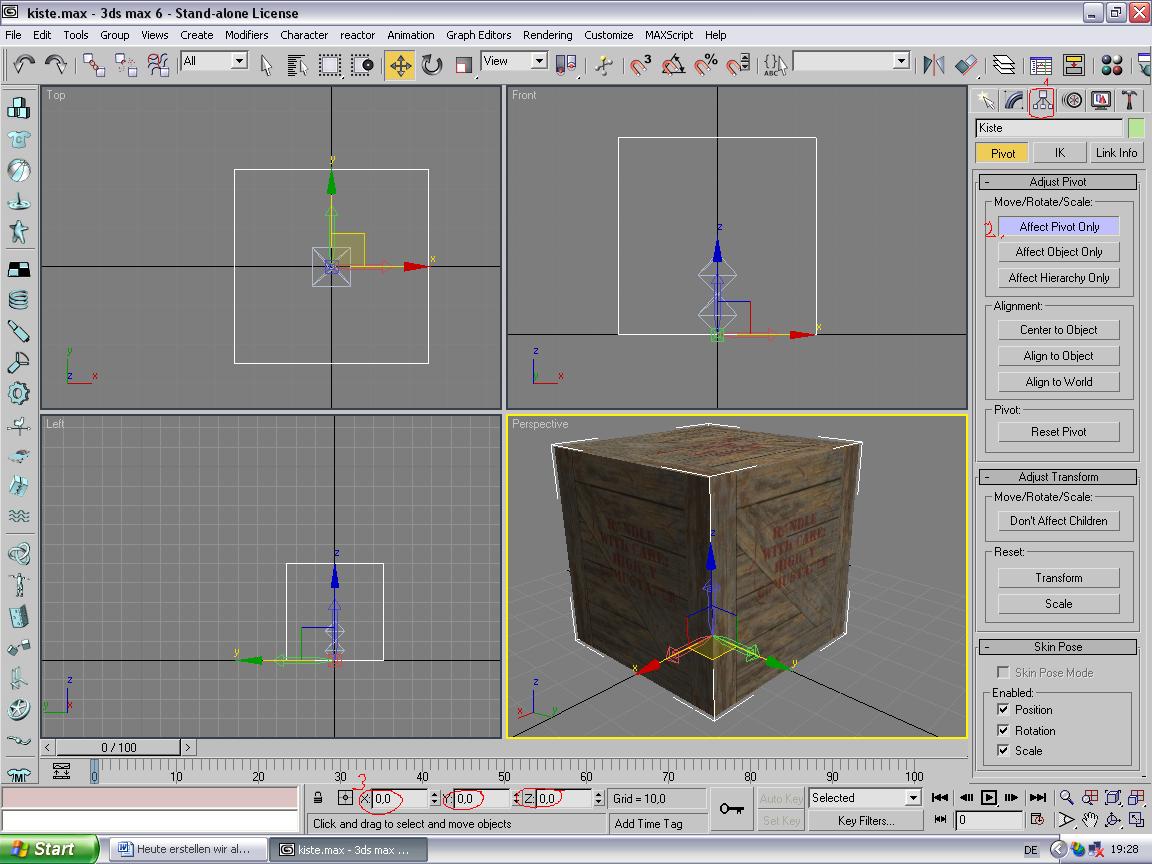Activate Select and Uniform Scale tool
1152x864 pixels.
[x=463, y=65]
